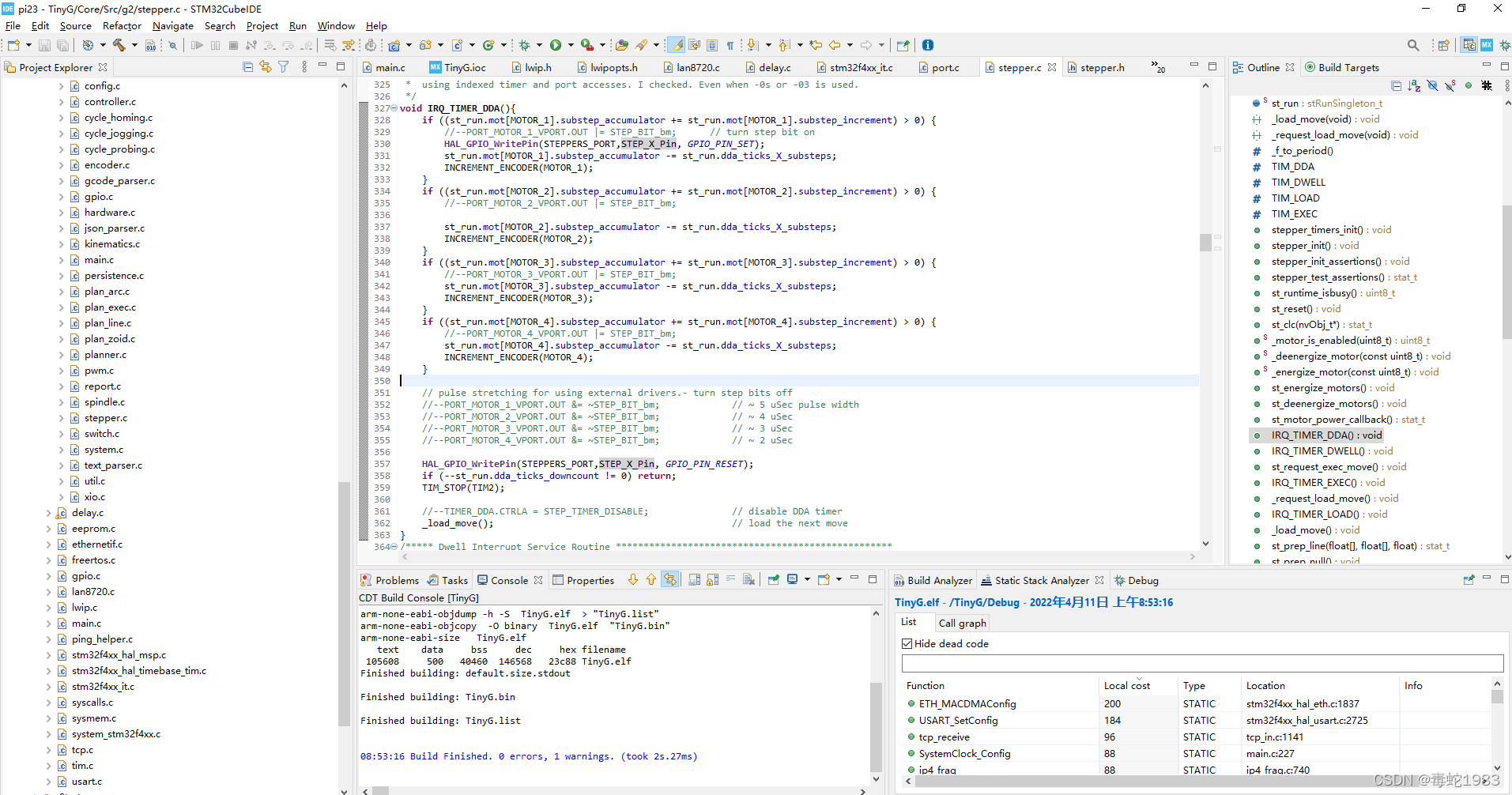The image size is (1512, 795).
Task: Click the Pin Console icon
Action: click(774, 579)
